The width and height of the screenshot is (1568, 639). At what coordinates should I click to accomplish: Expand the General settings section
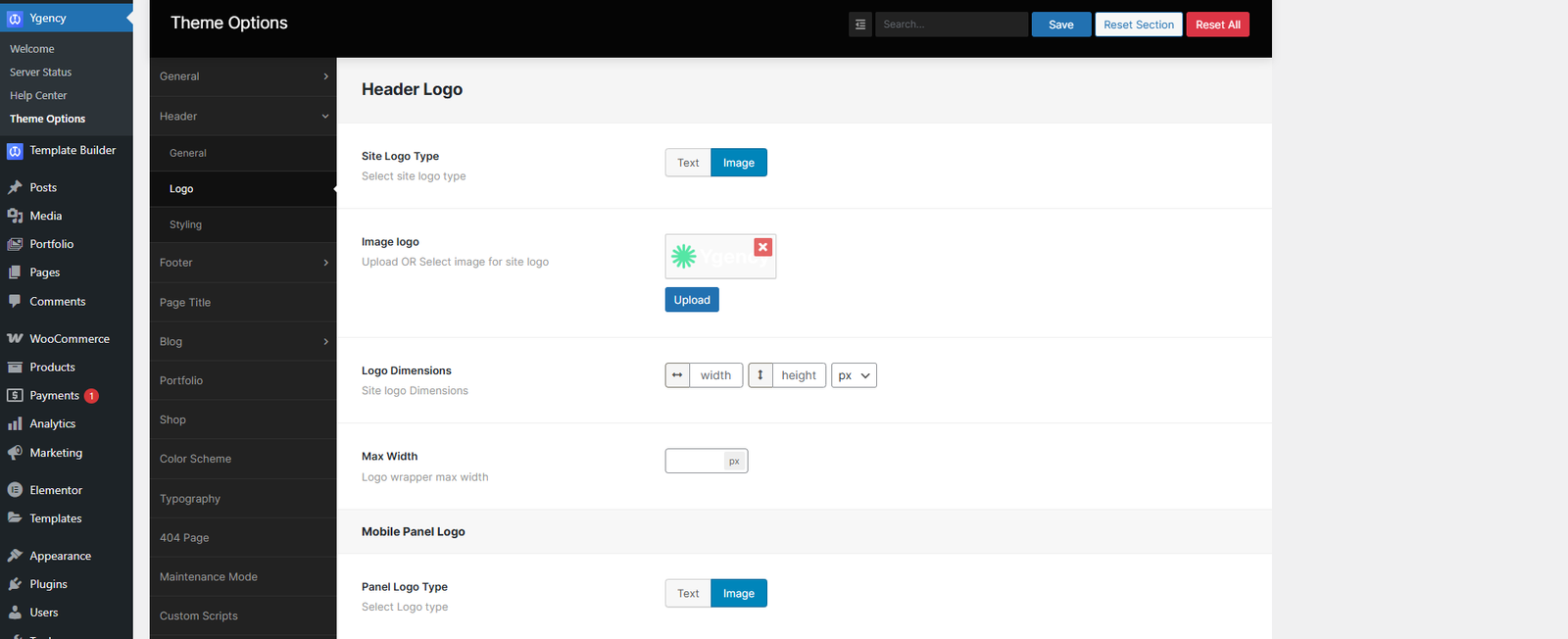coord(242,76)
